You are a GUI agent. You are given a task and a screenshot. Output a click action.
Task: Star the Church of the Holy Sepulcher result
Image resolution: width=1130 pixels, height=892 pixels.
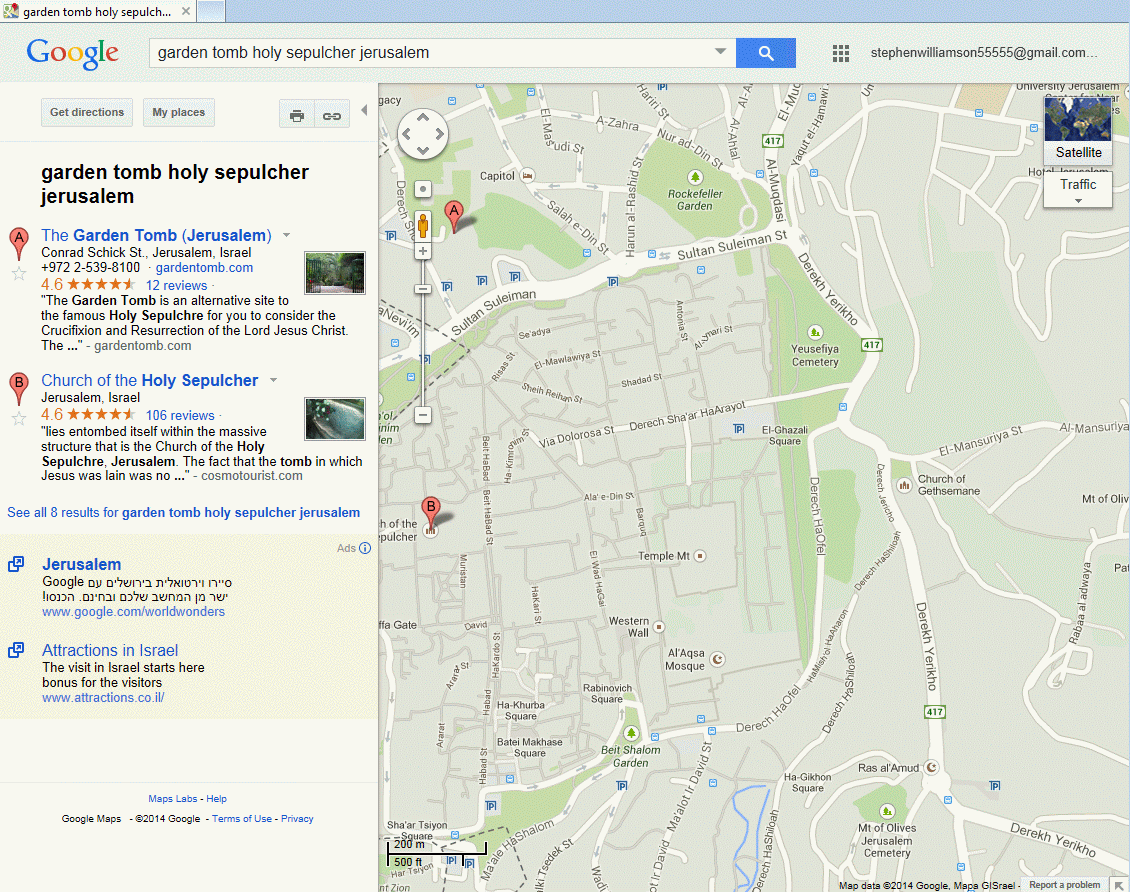(19, 419)
